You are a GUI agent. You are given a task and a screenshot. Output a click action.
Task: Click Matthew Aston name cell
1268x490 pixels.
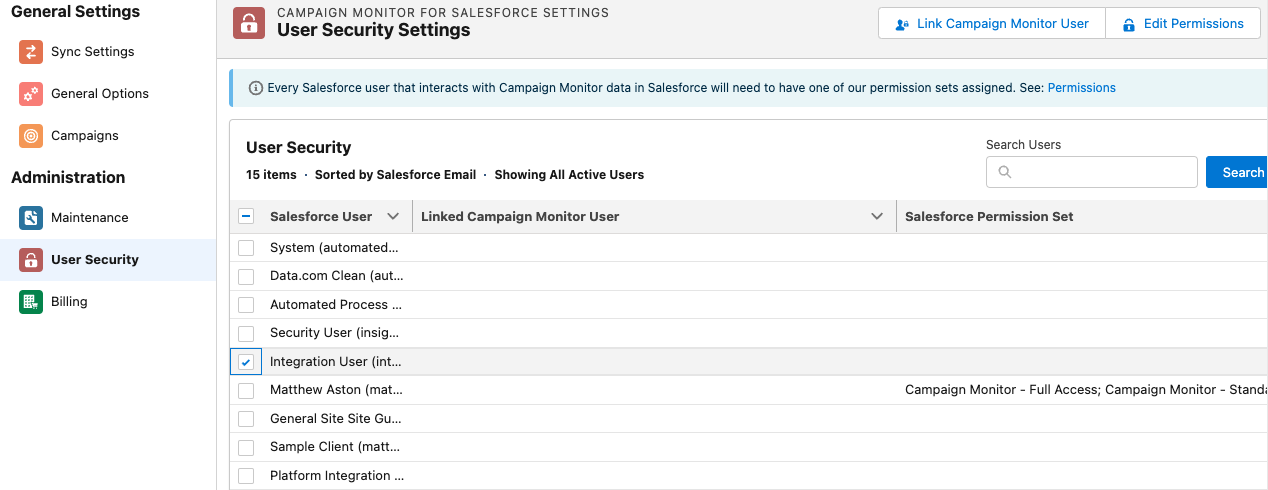pyautogui.click(x=336, y=390)
